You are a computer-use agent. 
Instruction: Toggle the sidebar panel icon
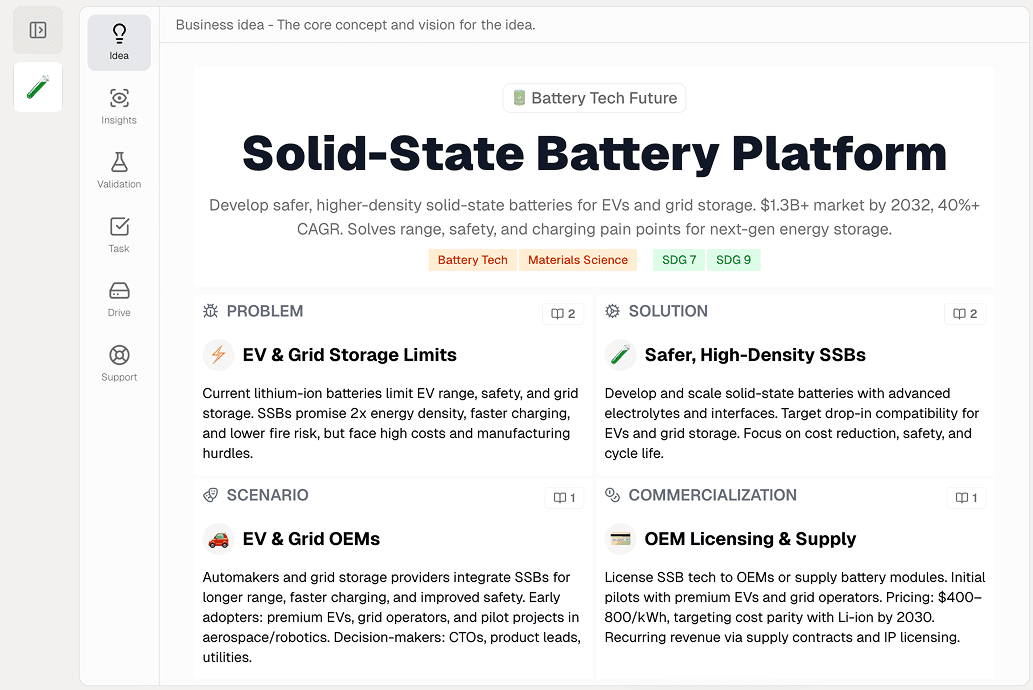pos(38,30)
